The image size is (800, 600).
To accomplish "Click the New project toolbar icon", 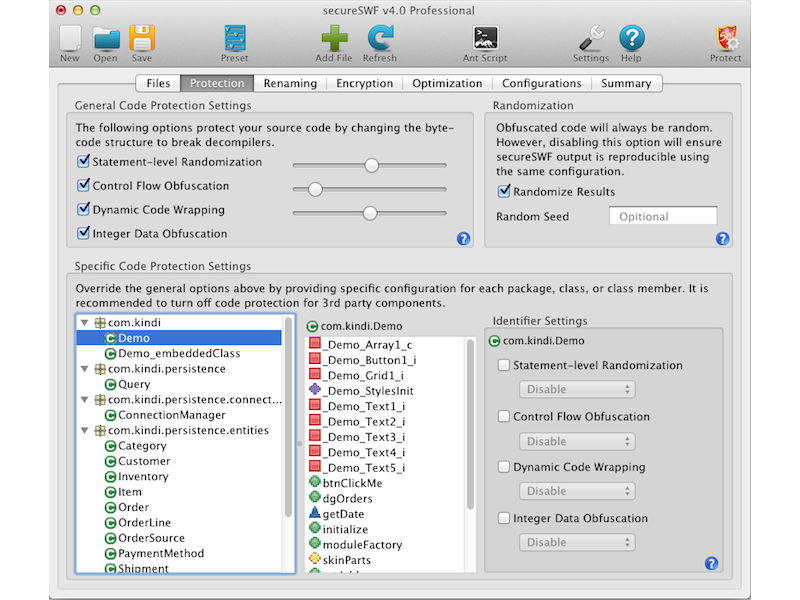I will (x=69, y=39).
